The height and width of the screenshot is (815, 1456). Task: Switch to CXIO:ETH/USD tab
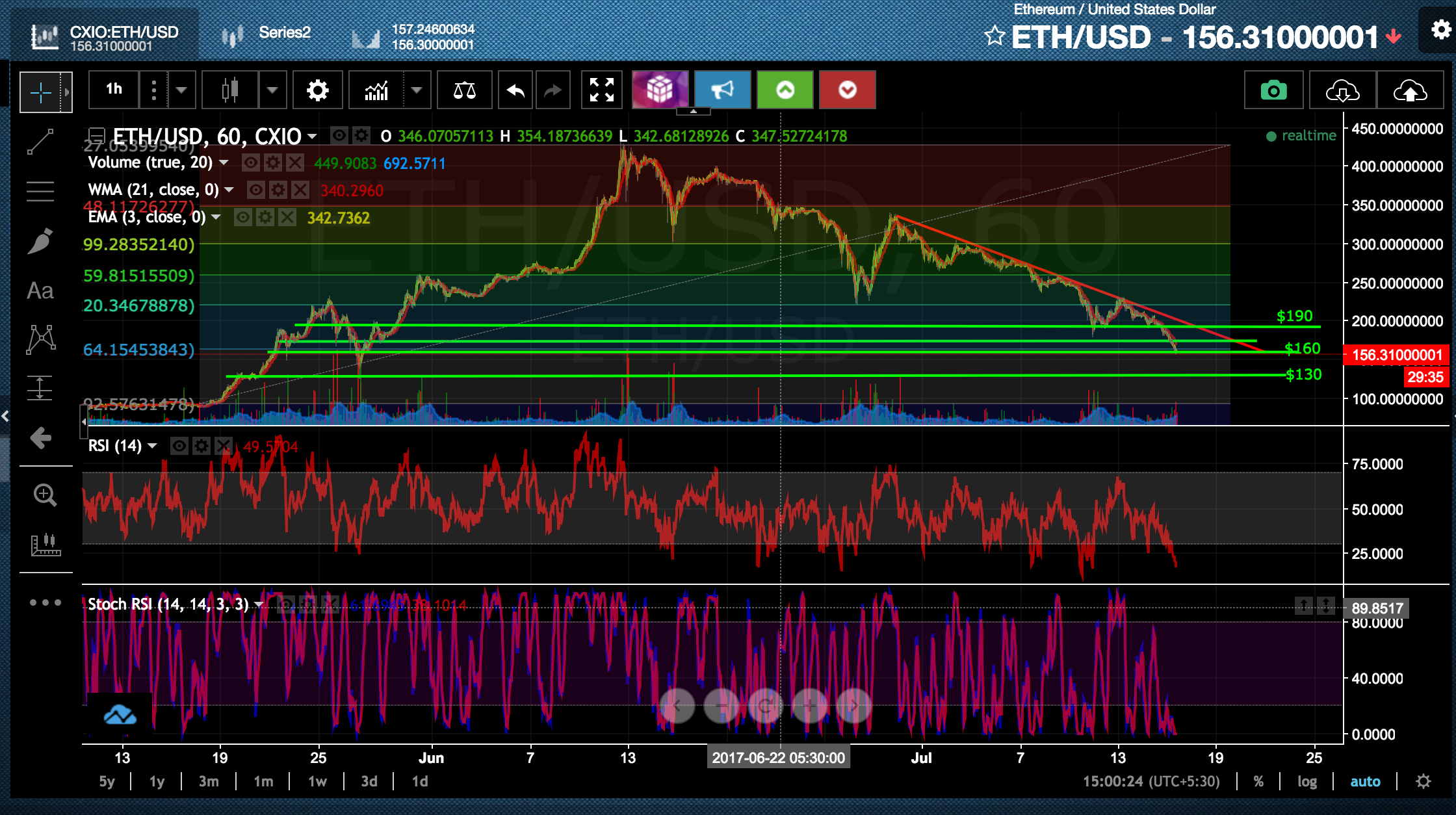point(105,36)
